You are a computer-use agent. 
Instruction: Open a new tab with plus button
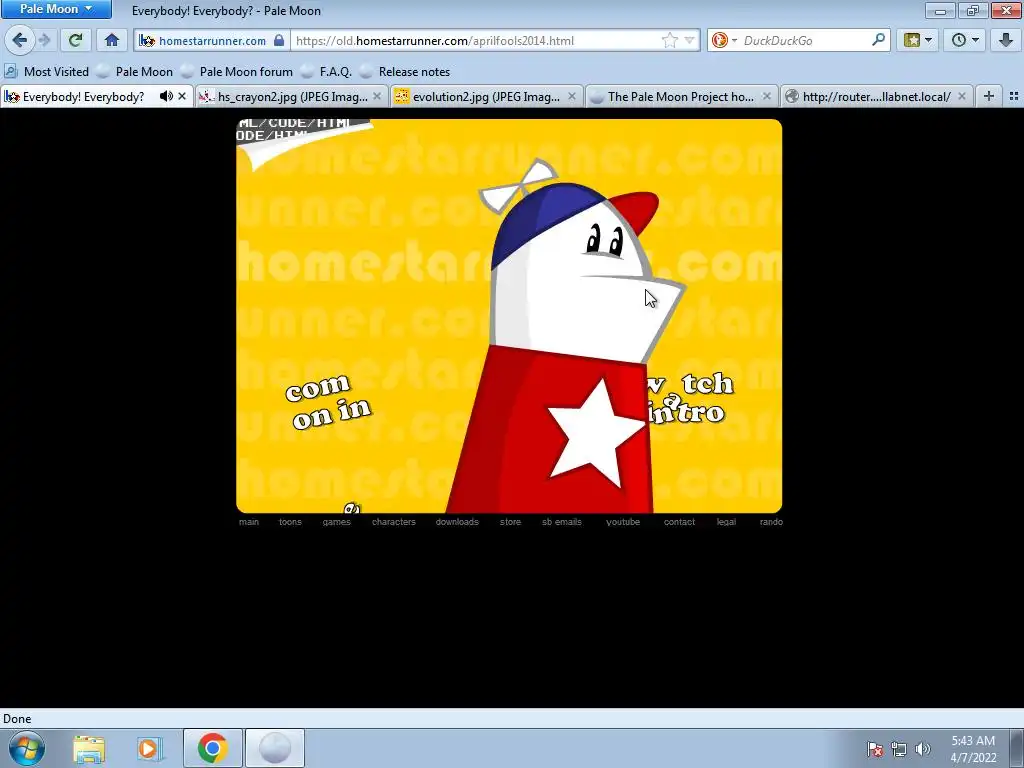pyautogui.click(x=989, y=97)
